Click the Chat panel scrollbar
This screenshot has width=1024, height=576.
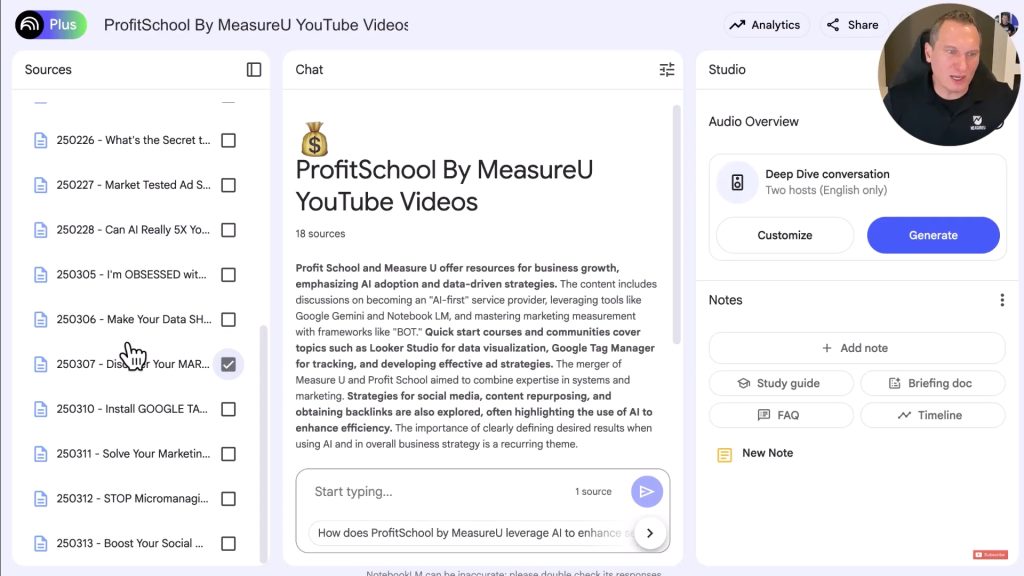[677, 224]
